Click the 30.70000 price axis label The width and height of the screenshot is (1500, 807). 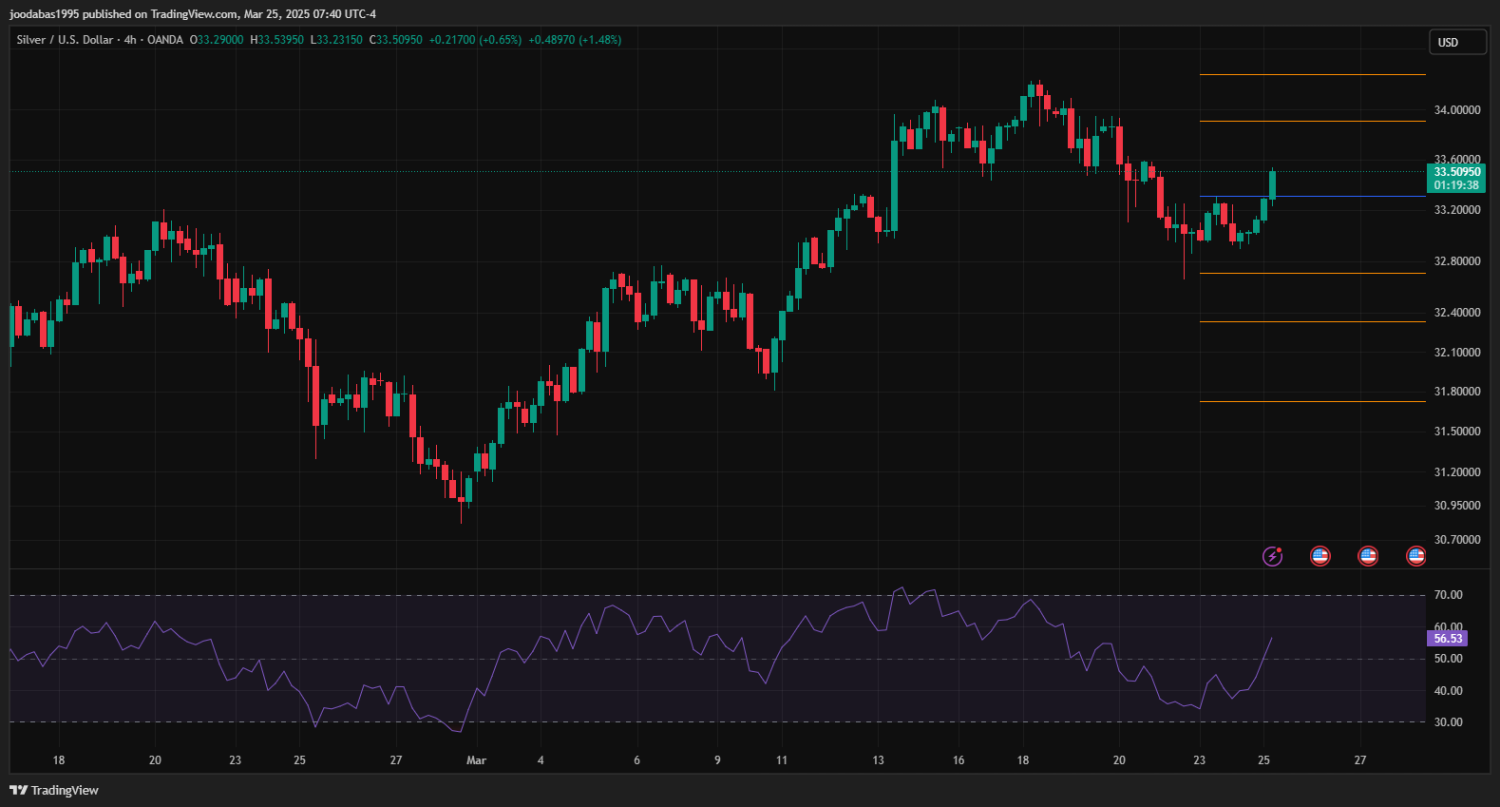pos(1456,539)
